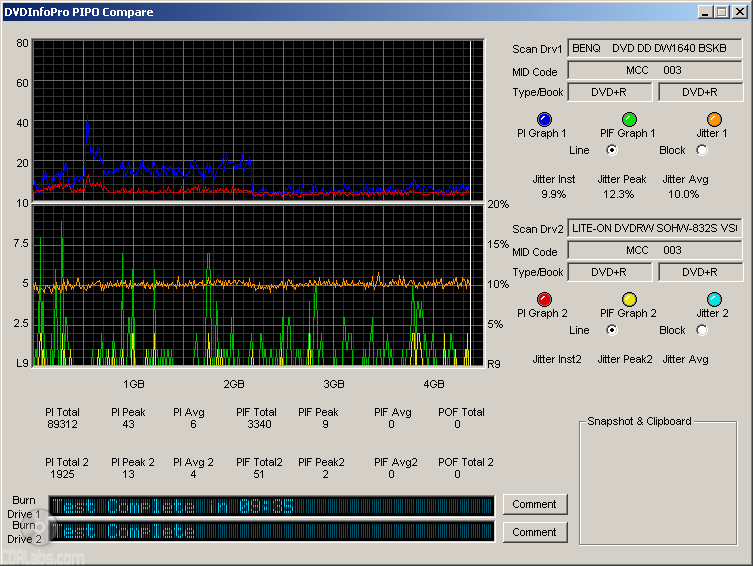Click the Scan Drv1 BENQ drive field
Viewport: 753px width, 566px height.
[655, 48]
